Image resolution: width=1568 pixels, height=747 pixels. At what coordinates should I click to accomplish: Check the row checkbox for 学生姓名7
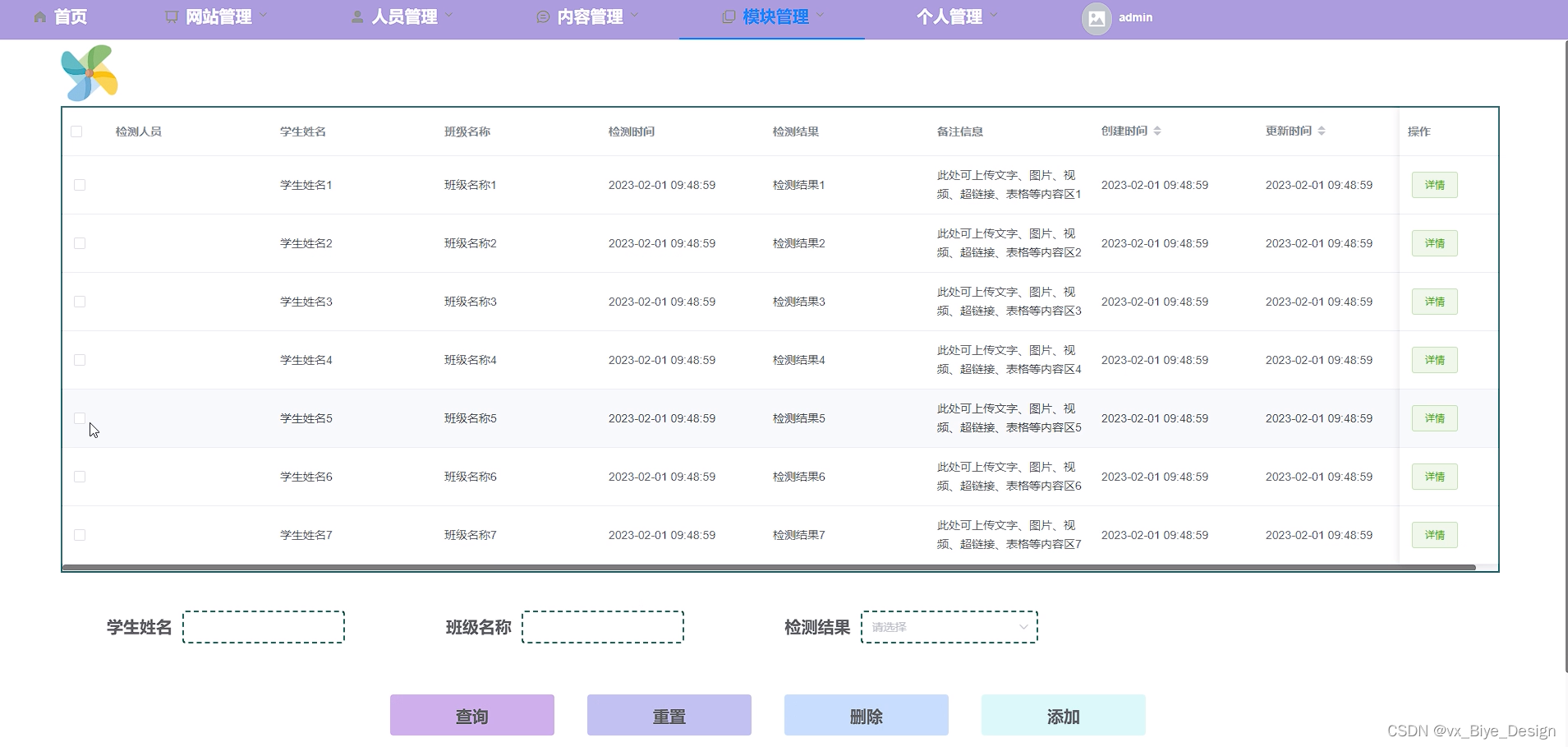pos(80,535)
